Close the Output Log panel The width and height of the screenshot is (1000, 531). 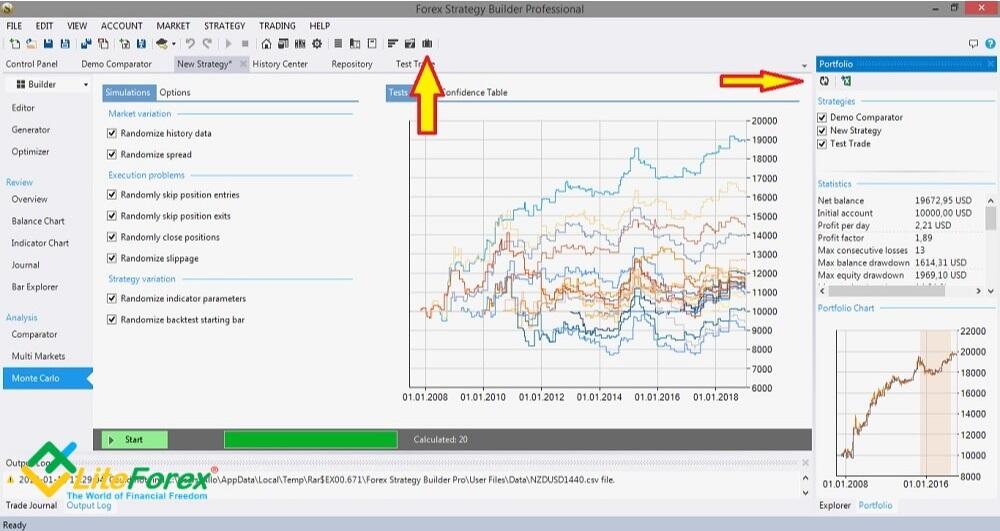(x=805, y=462)
